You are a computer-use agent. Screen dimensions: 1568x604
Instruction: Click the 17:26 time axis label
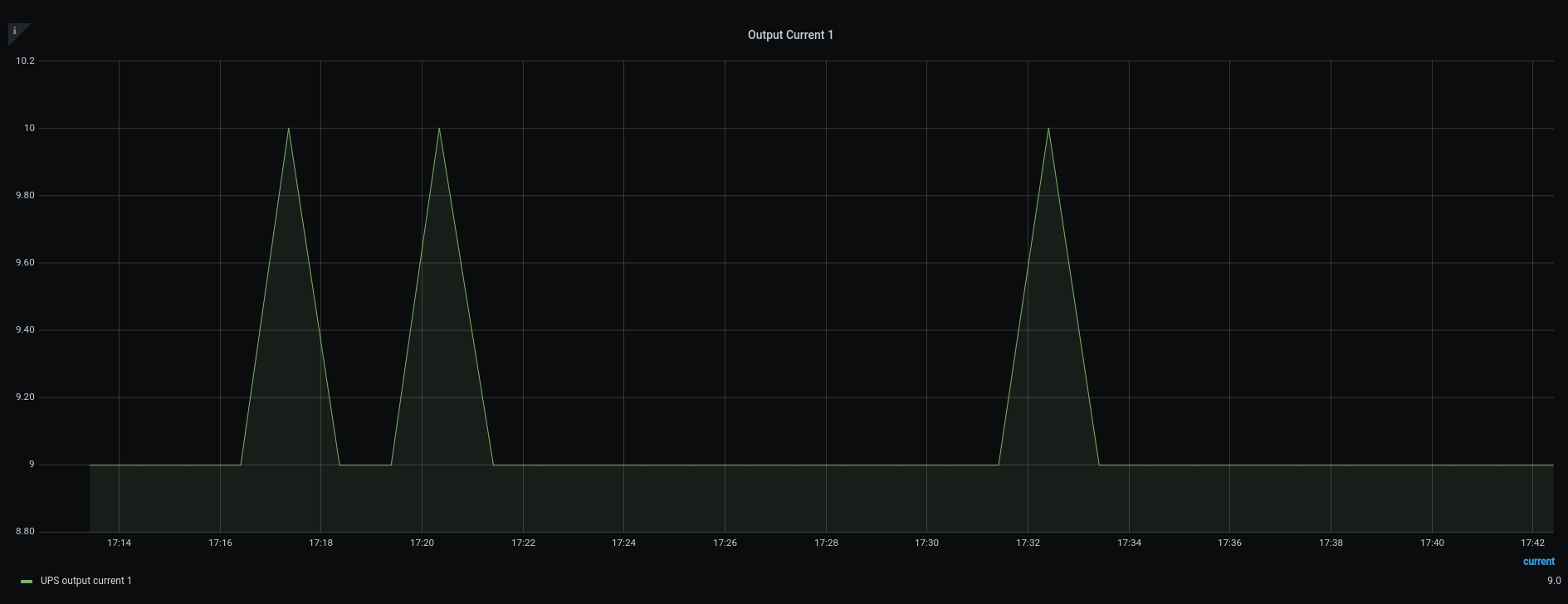coord(725,543)
